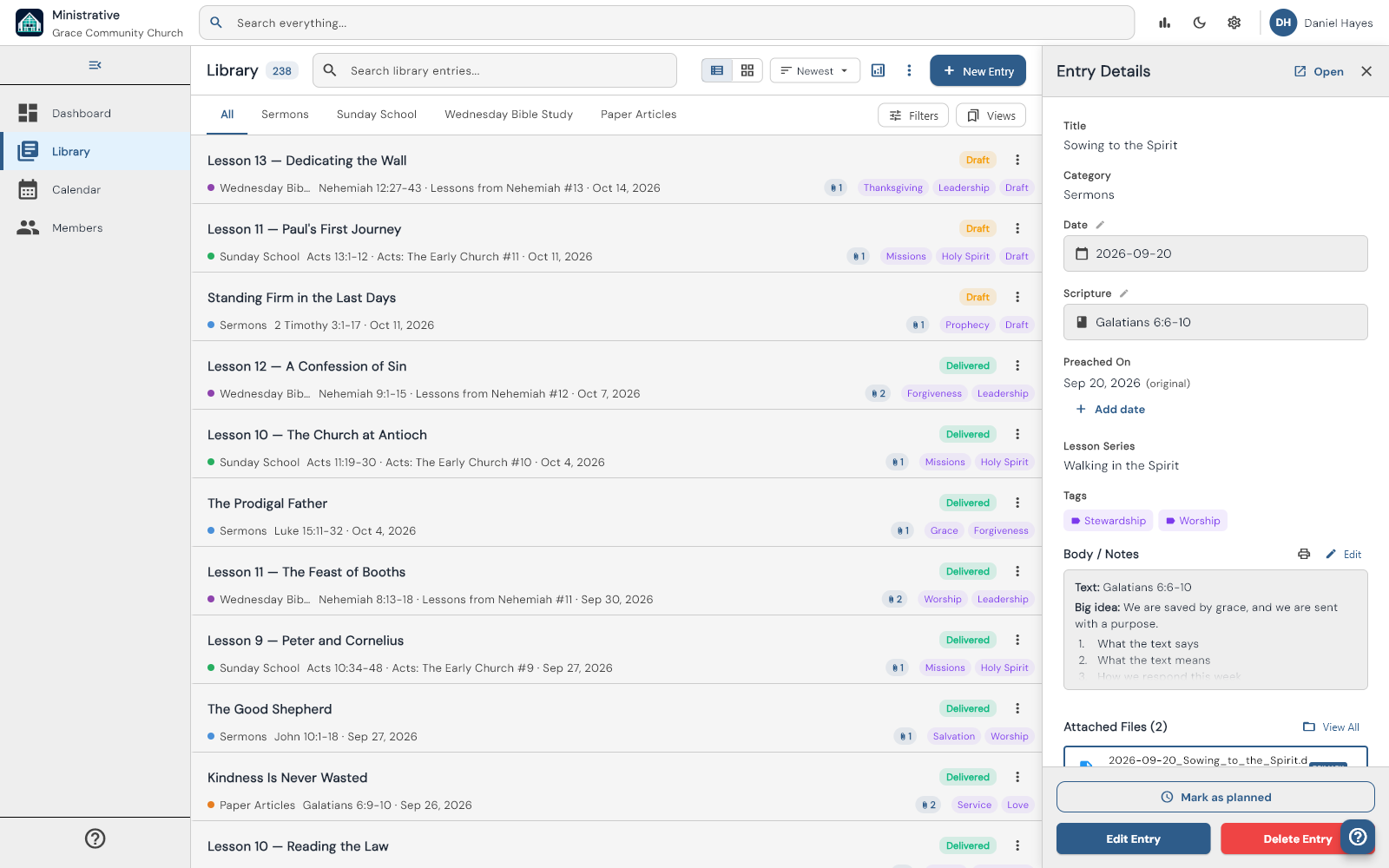Click Open link in Entry Details

1319,71
